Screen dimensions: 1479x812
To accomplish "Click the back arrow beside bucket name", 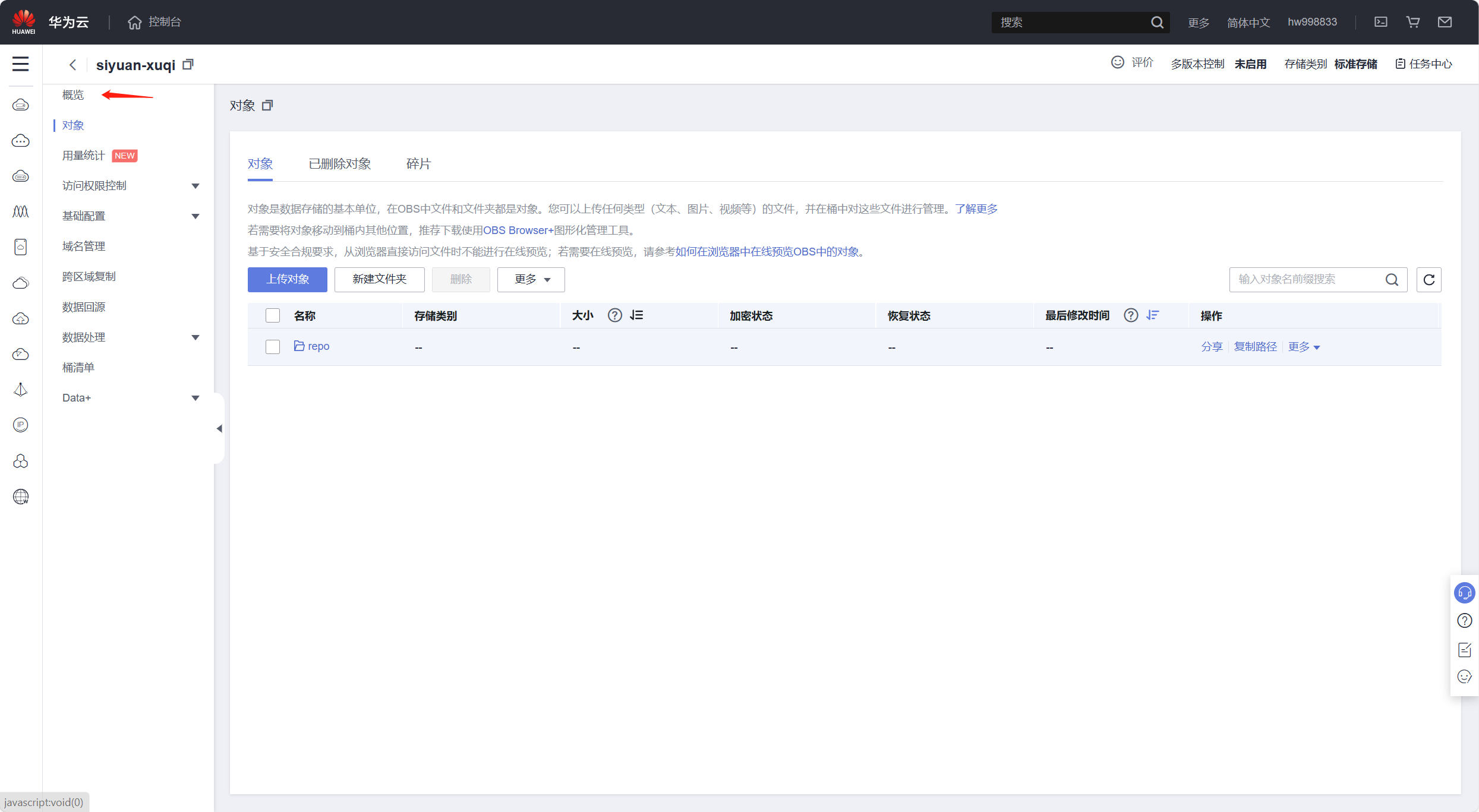I will pos(72,65).
